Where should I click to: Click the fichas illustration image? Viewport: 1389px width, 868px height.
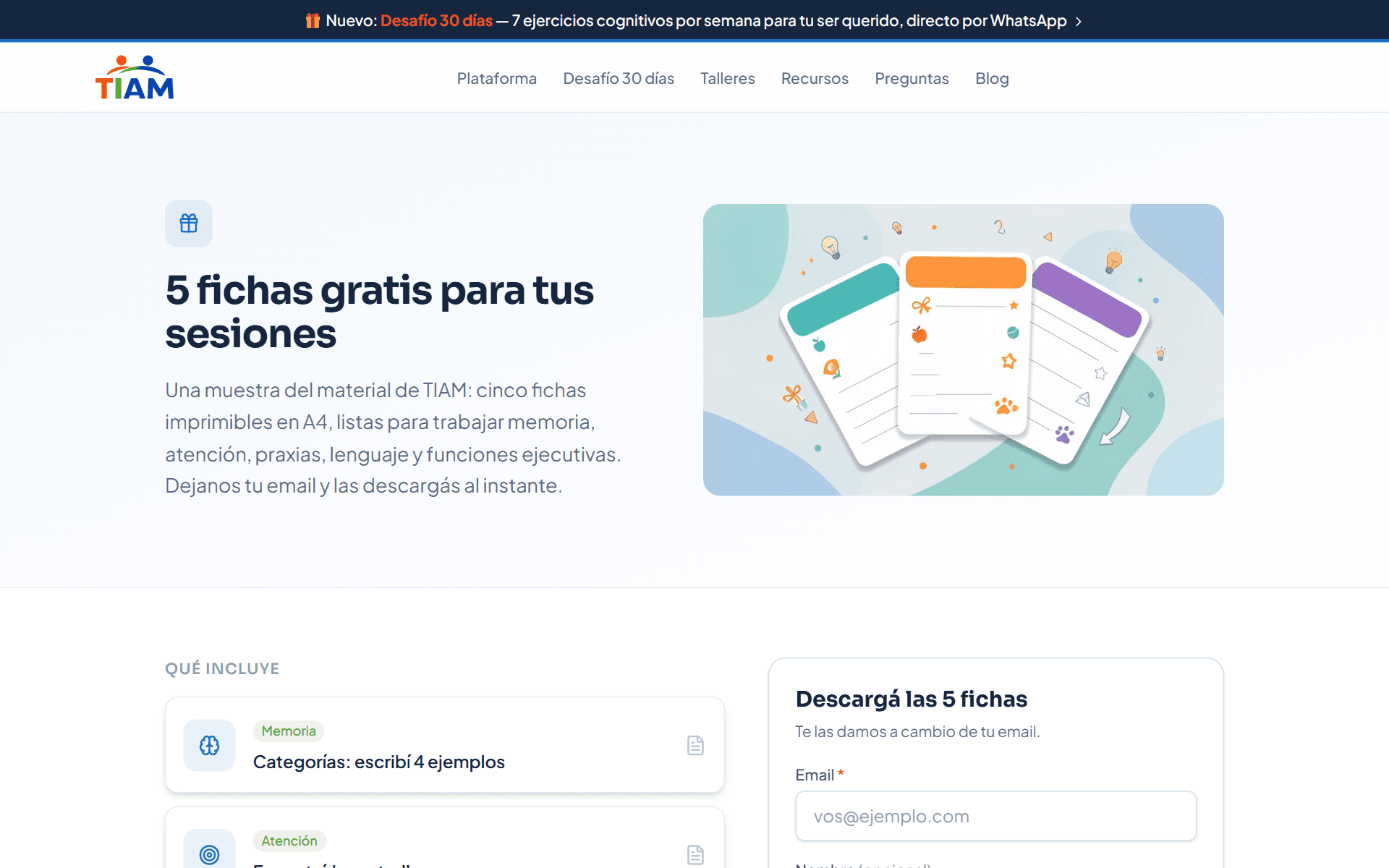[x=963, y=349]
